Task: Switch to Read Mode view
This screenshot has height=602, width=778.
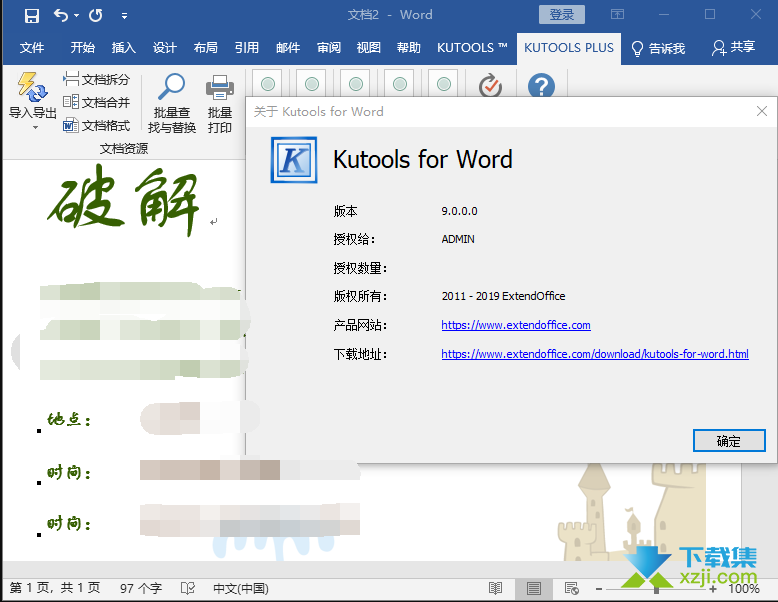Action: tap(495, 589)
